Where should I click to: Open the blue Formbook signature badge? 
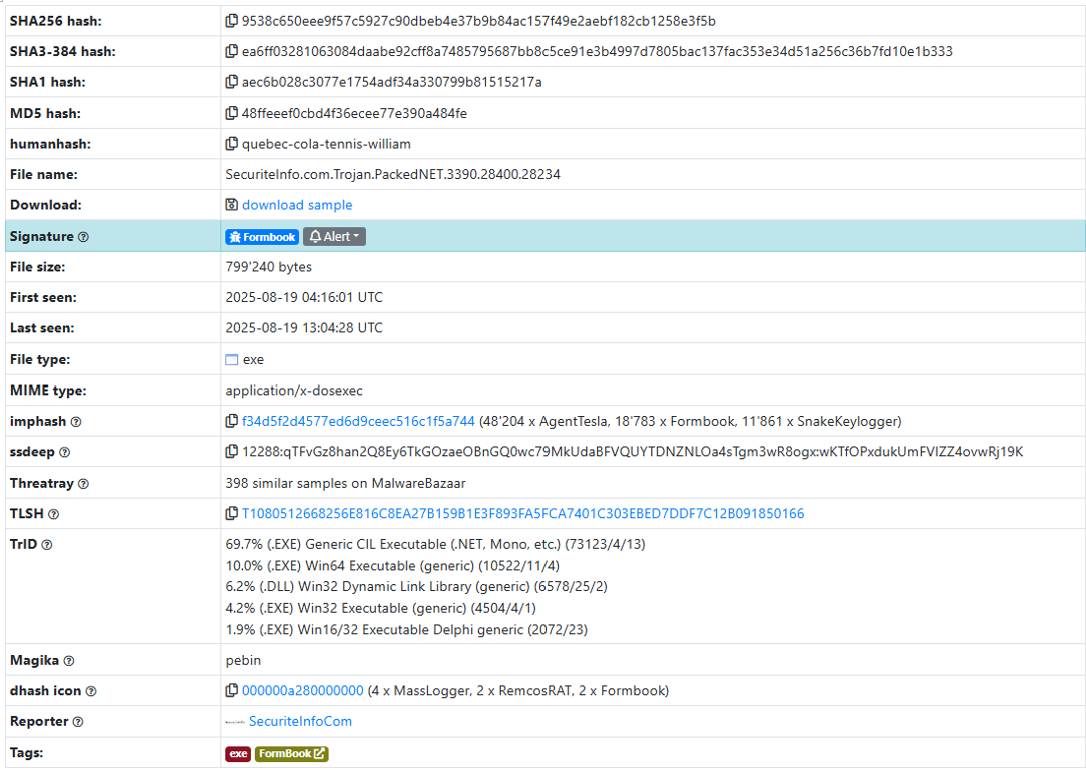pyautogui.click(x=262, y=237)
